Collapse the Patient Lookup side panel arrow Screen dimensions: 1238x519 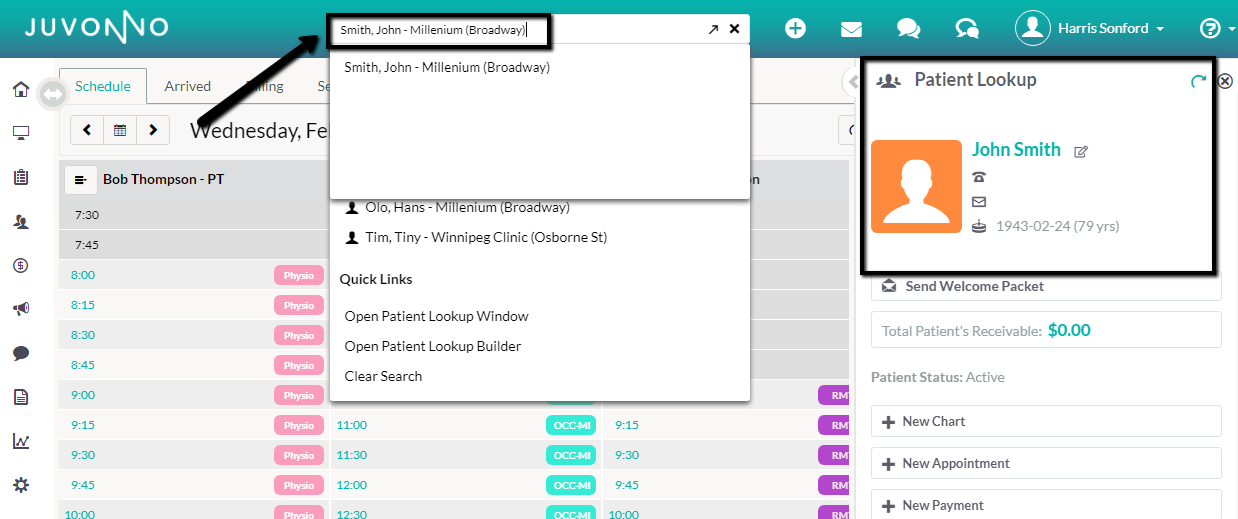tap(851, 80)
